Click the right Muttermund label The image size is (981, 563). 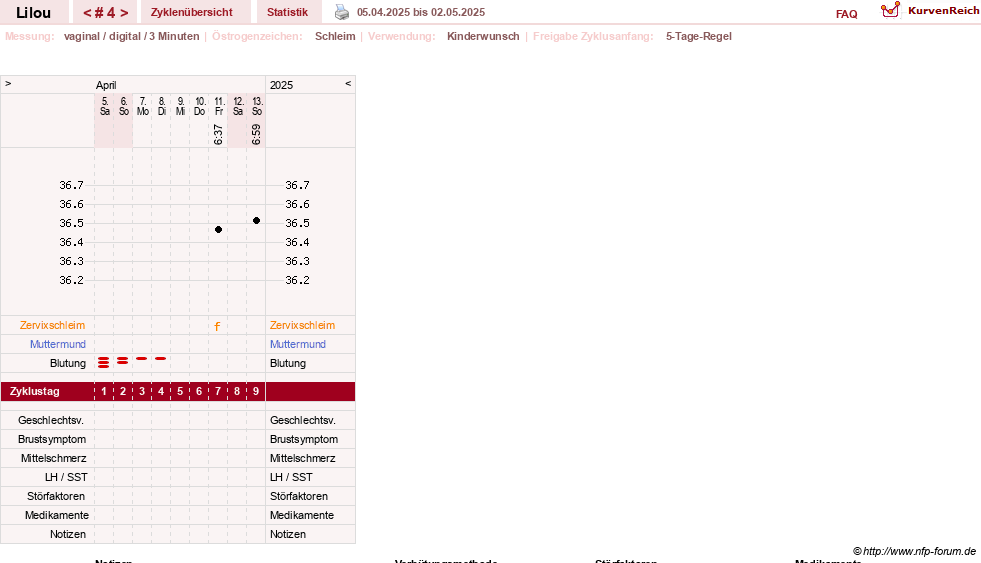(x=298, y=344)
